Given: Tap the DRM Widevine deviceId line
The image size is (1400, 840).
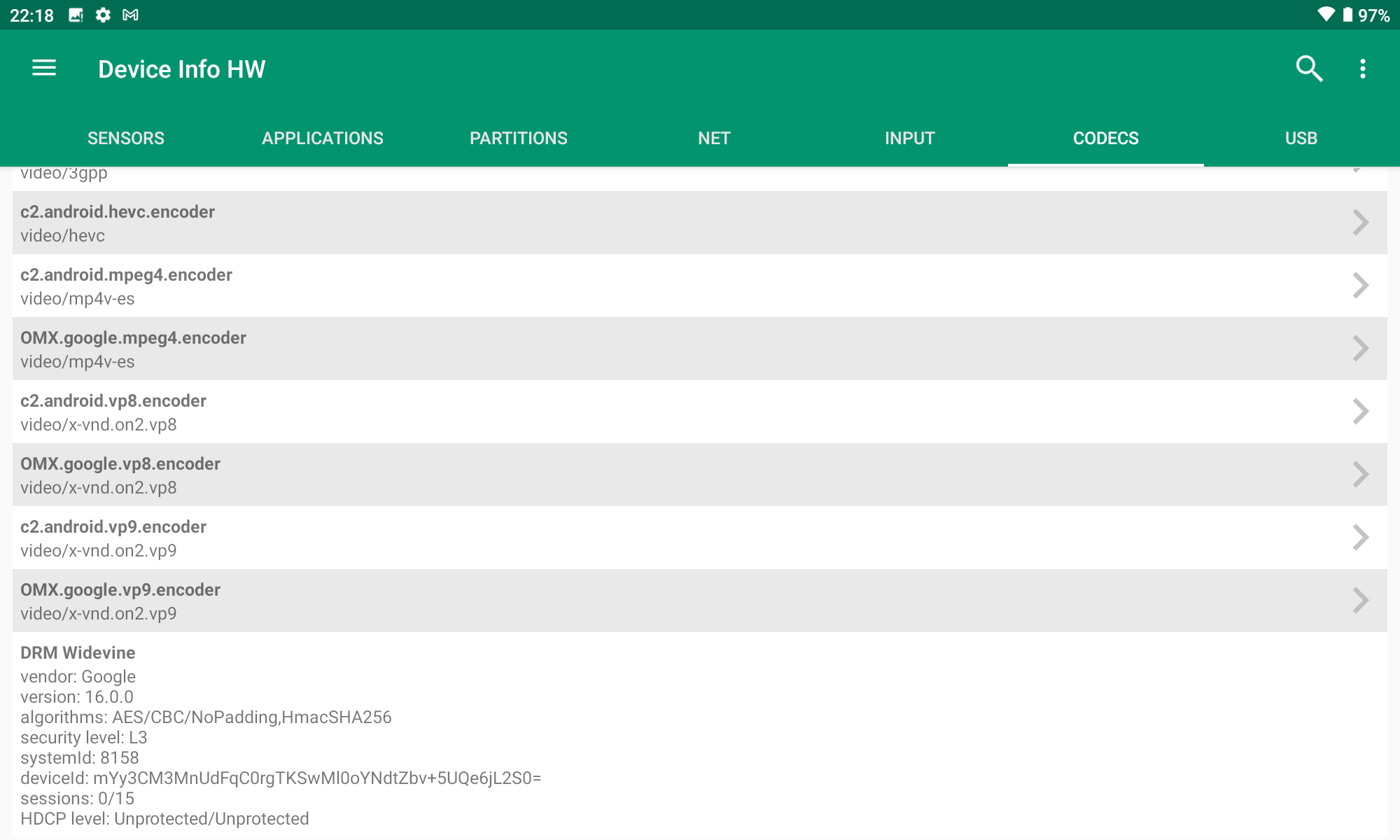Looking at the screenshot, I should [280, 778].
